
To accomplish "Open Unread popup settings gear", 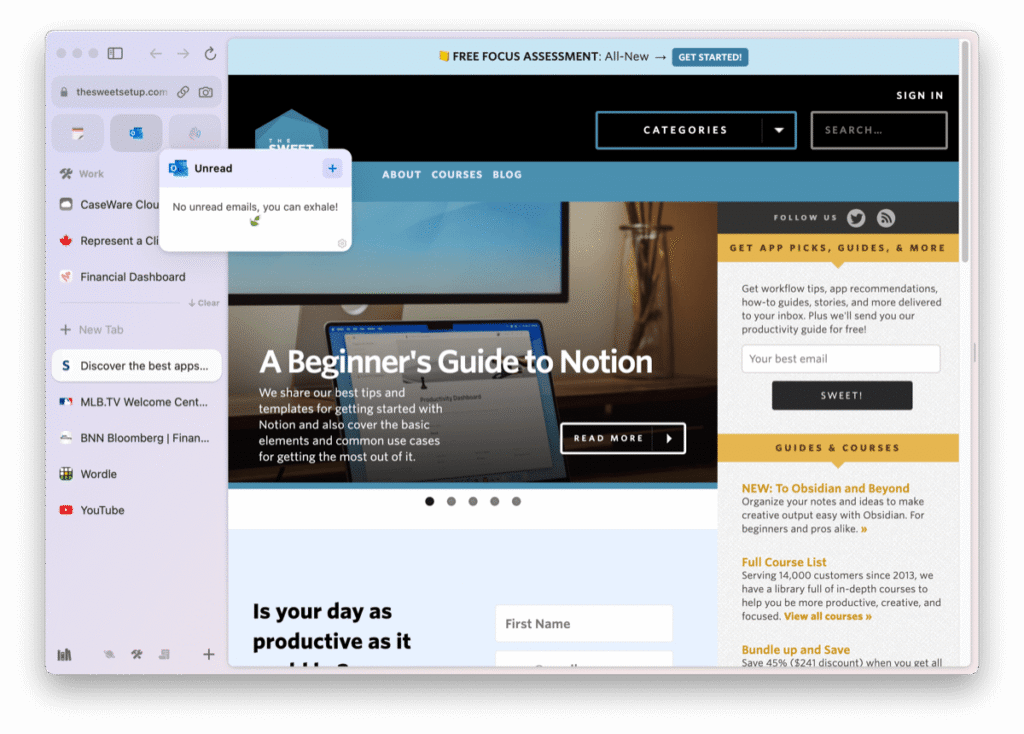I will [x=341, y=243].
